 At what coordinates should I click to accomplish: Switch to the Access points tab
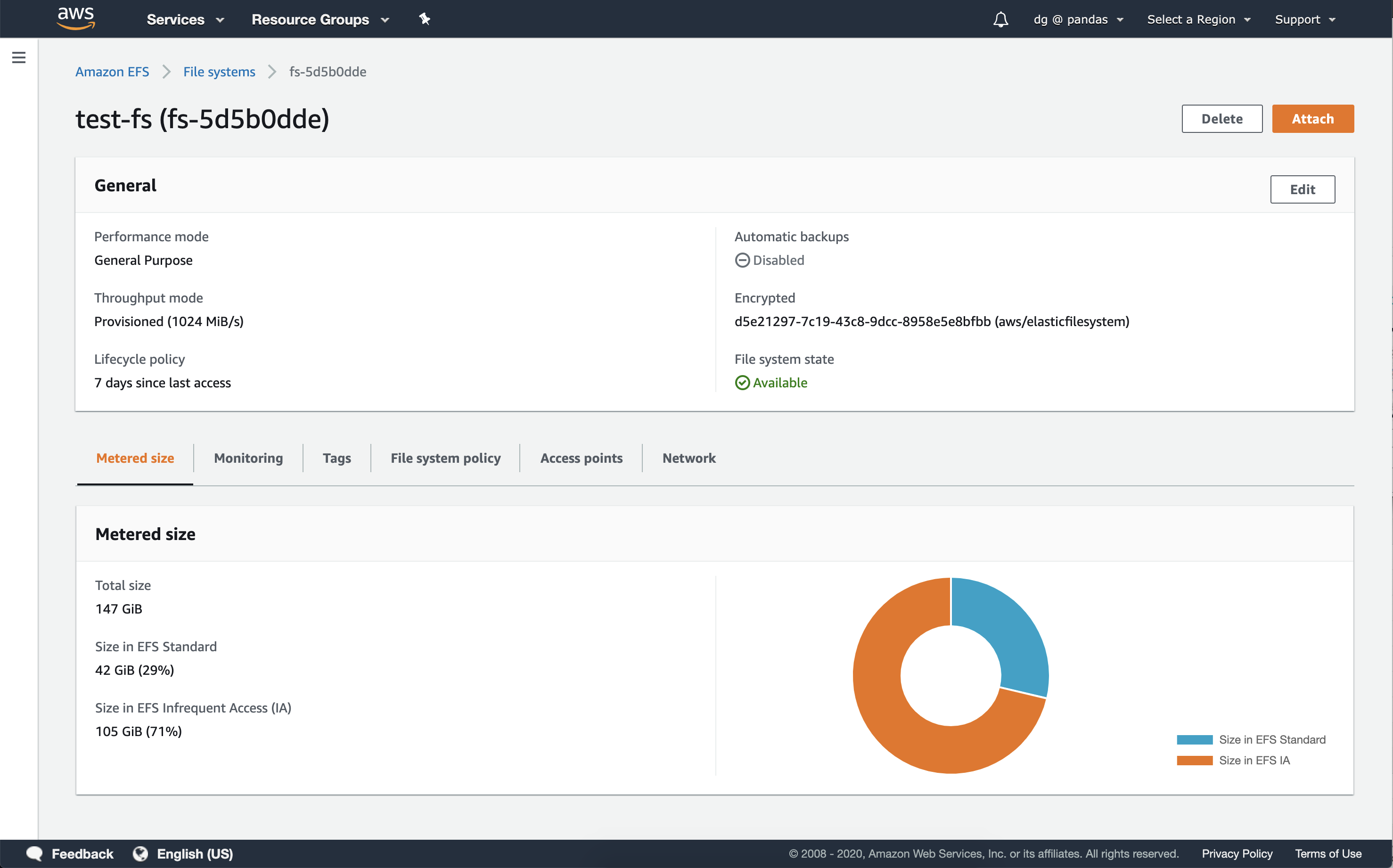point(581,458)
